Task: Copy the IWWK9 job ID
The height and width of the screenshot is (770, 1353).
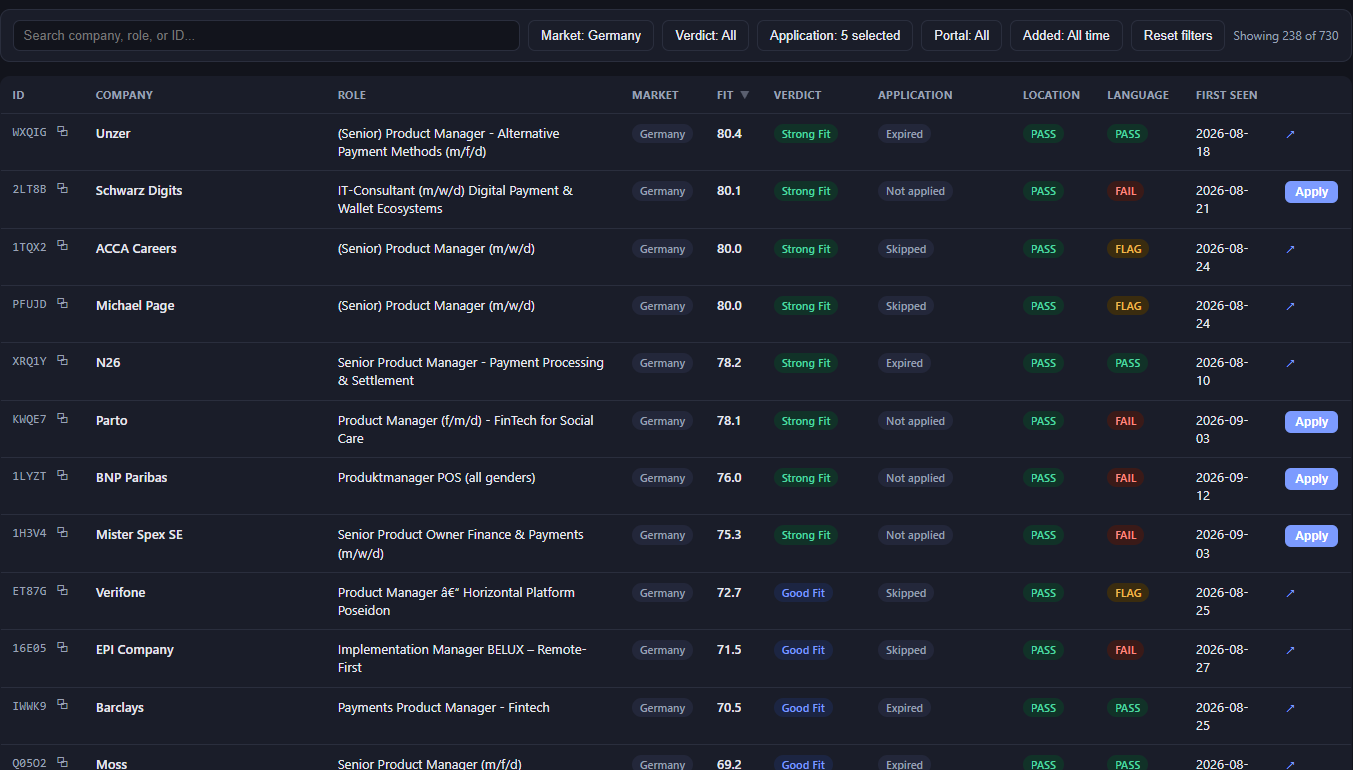Action: click(62, 705)
